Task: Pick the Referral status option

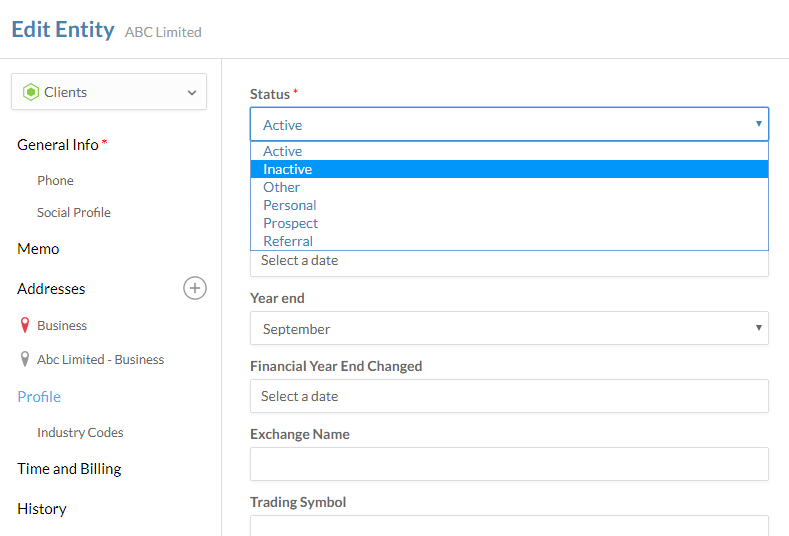Action: tap(288, 241)
